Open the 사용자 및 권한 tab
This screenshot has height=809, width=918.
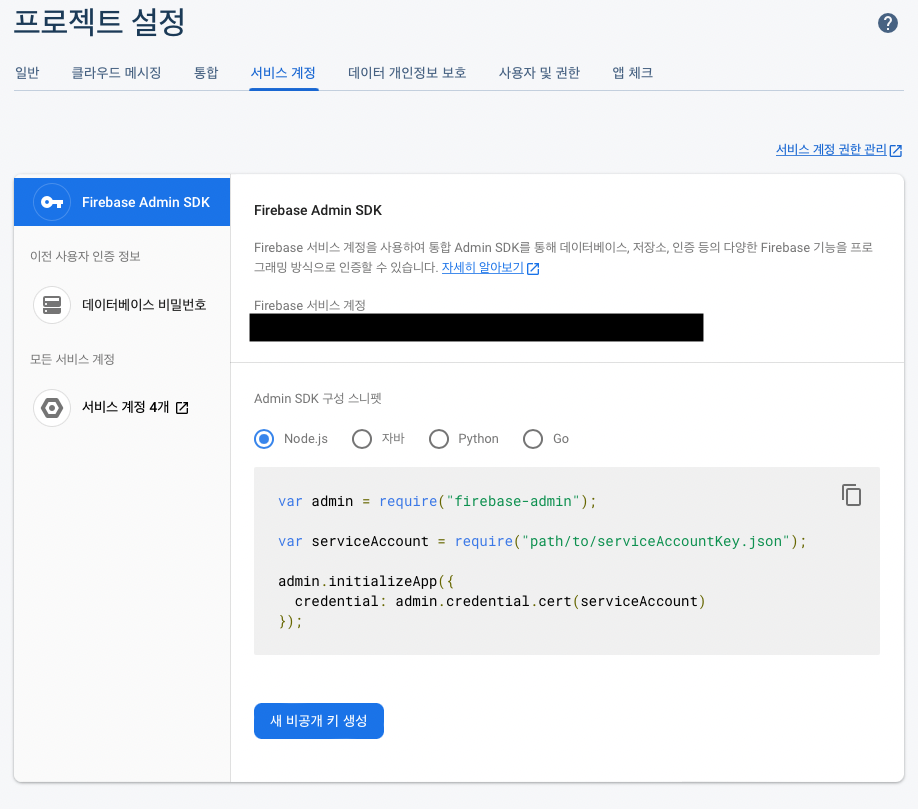click(539, 73)
